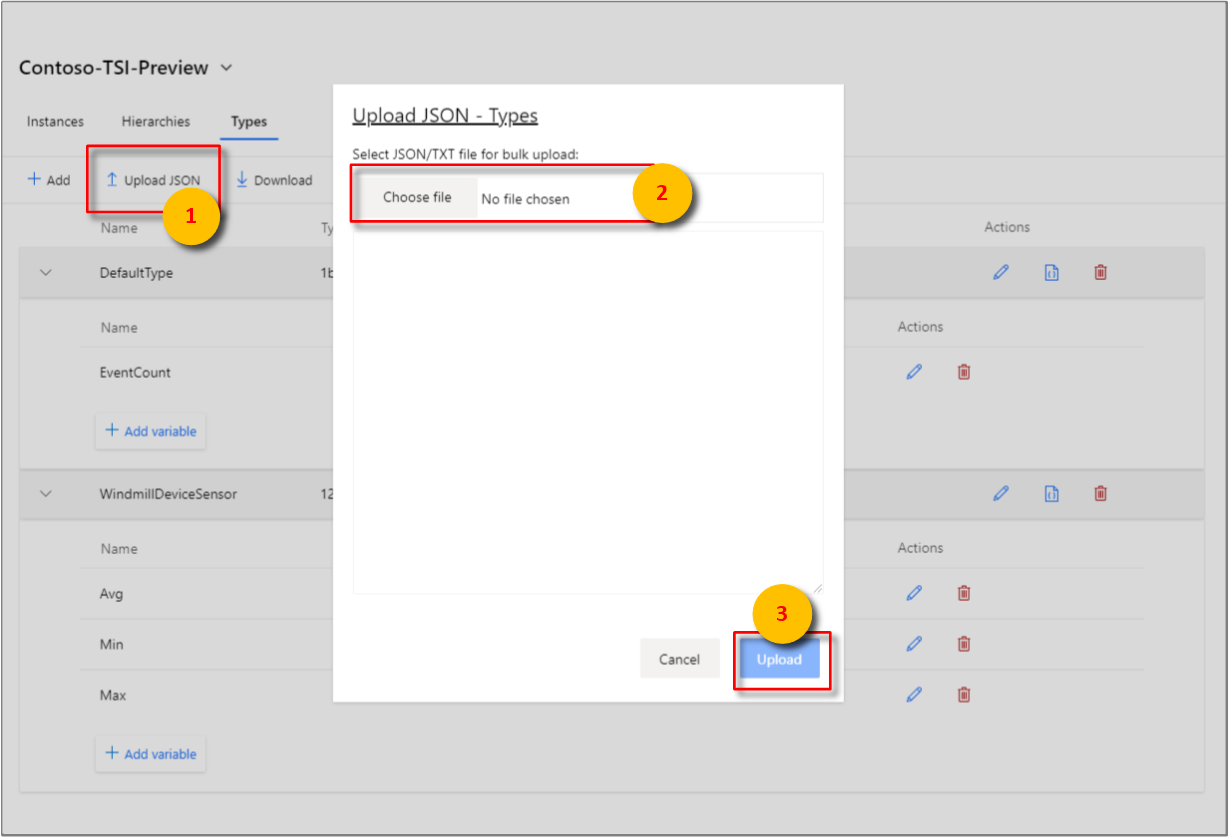
Task: Click the Upload button to confirm
Action: pyautogui.click(x=780, y=659)
